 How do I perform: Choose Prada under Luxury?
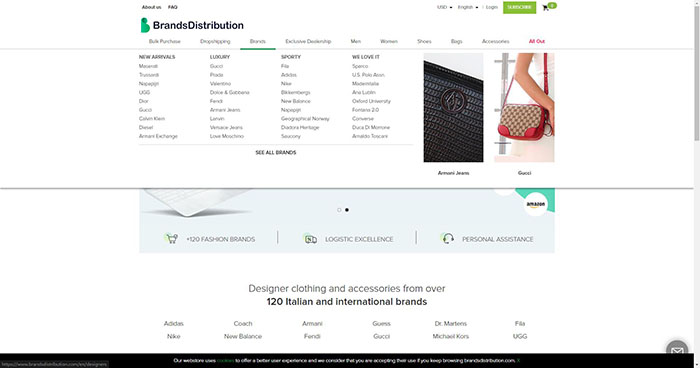click(217, 75)
